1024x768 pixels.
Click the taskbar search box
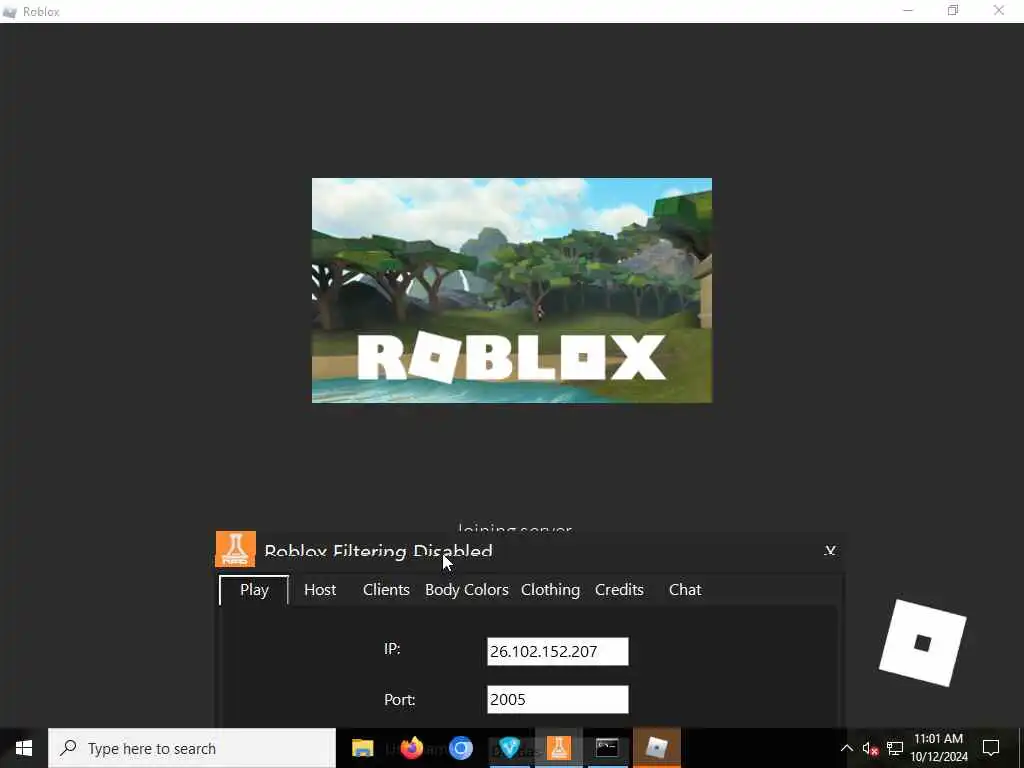[192, 748]
